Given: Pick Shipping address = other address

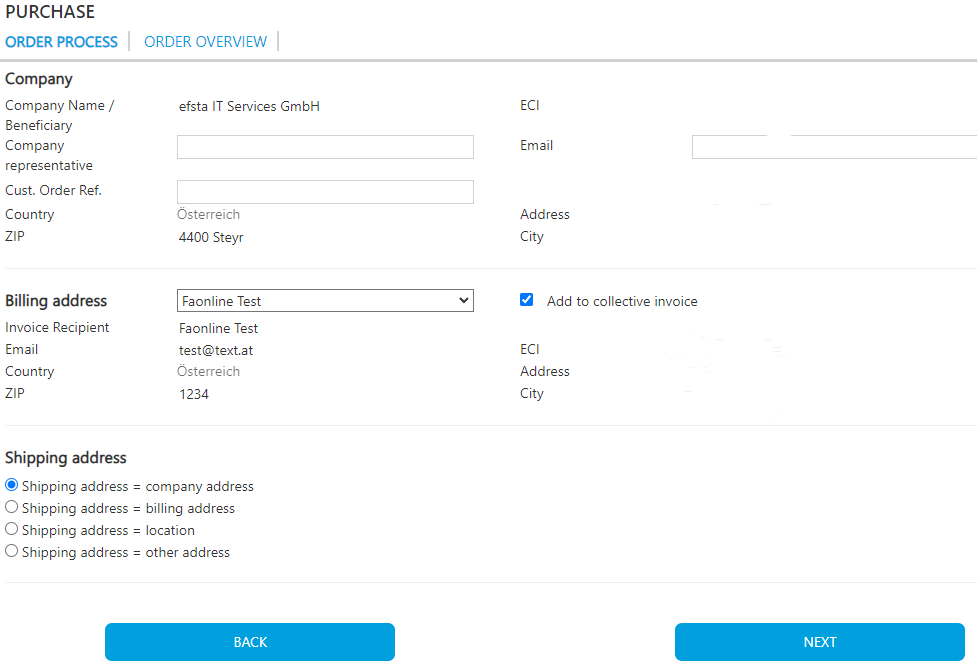Looking at the screenshot, I should (12, 551).
